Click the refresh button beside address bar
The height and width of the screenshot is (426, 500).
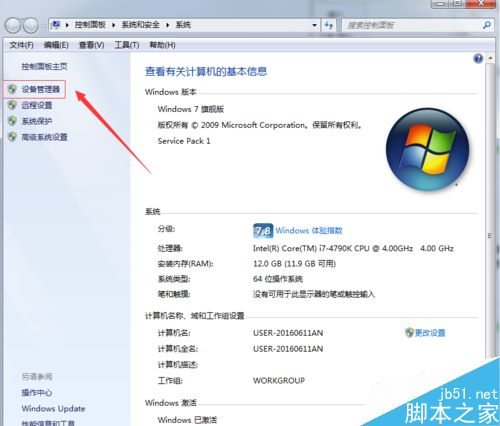[x=329, y=25]
